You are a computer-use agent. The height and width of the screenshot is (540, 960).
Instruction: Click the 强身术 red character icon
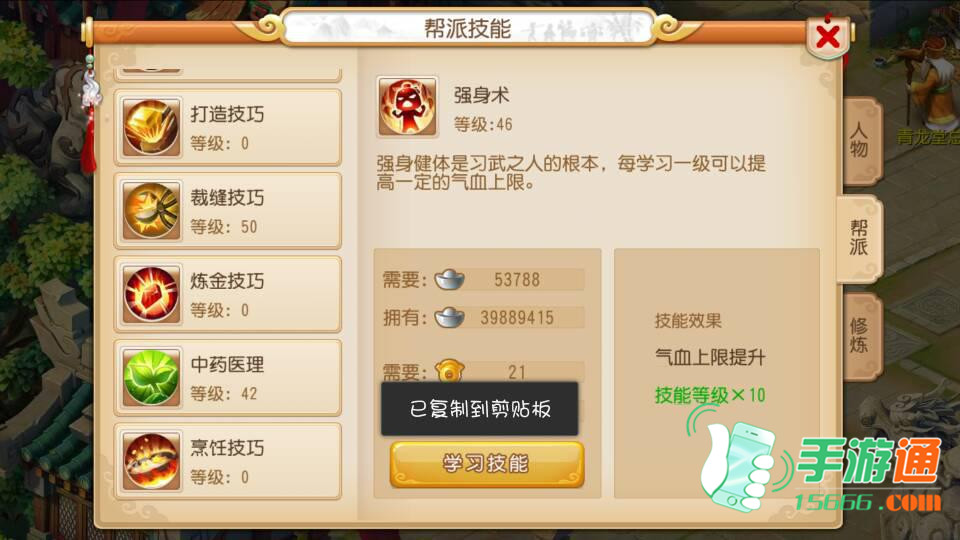click(407, 107)
